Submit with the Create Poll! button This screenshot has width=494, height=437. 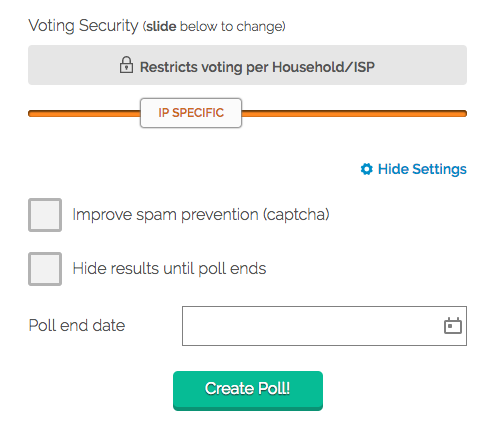248,390
